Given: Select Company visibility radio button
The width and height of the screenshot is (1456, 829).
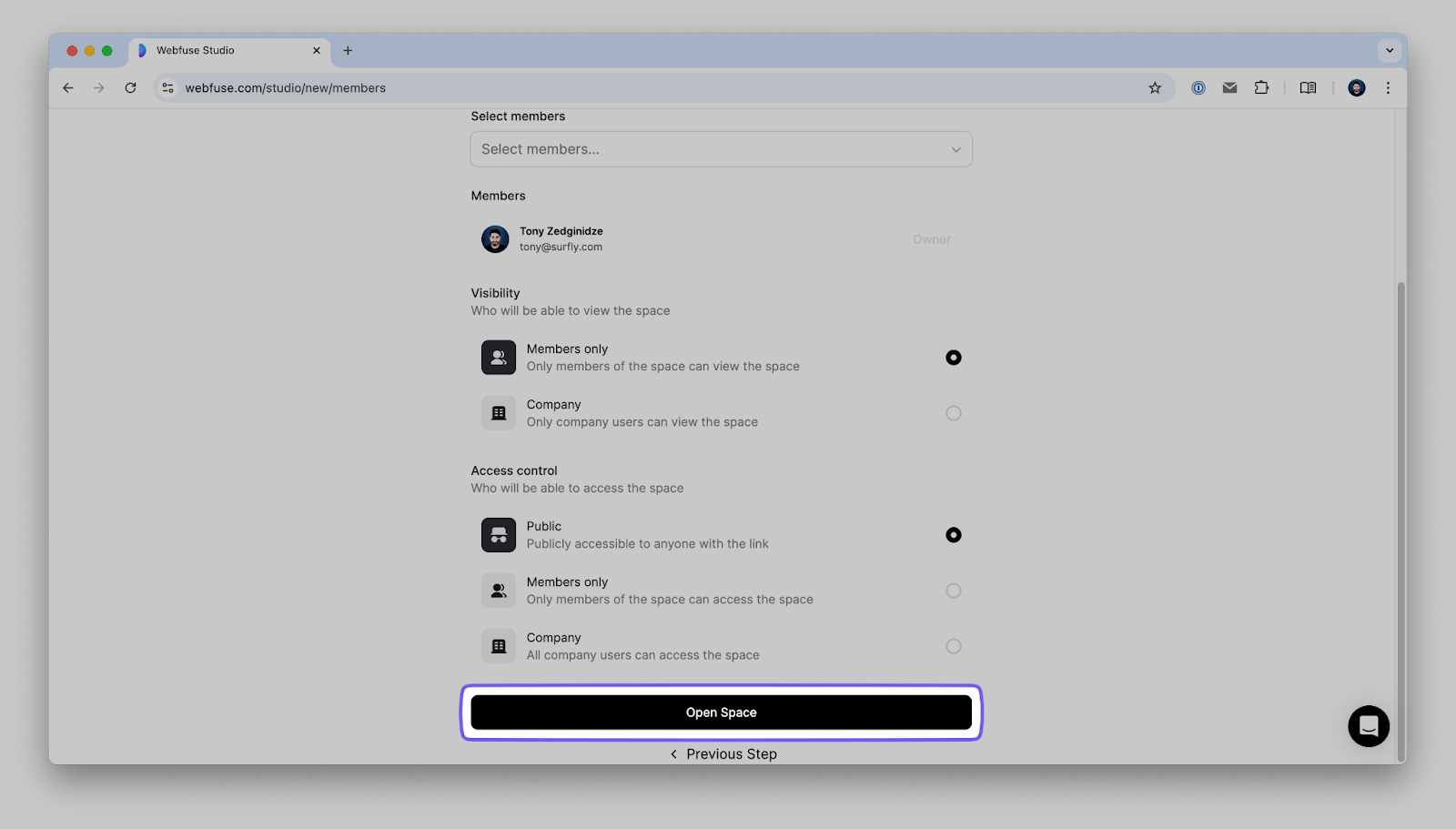Looking at the screenshot, I should 953,413.
